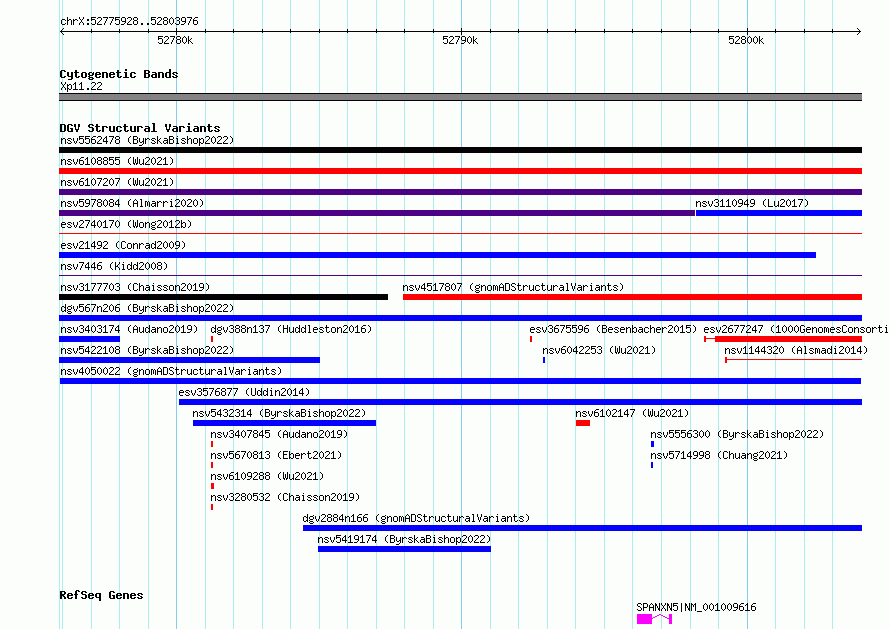This screenshot has height=629, width=890.
Task: Click the blue nsv5556300 marker
Action: point(653,444)
